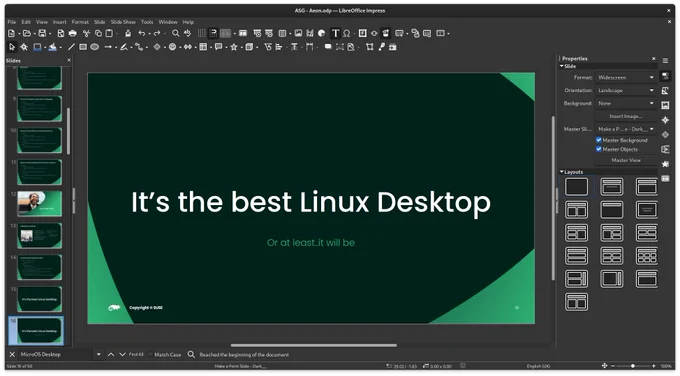Click the Insert Text Box T icon
Screen dimensions: 680x376
[x=335, y=33]
